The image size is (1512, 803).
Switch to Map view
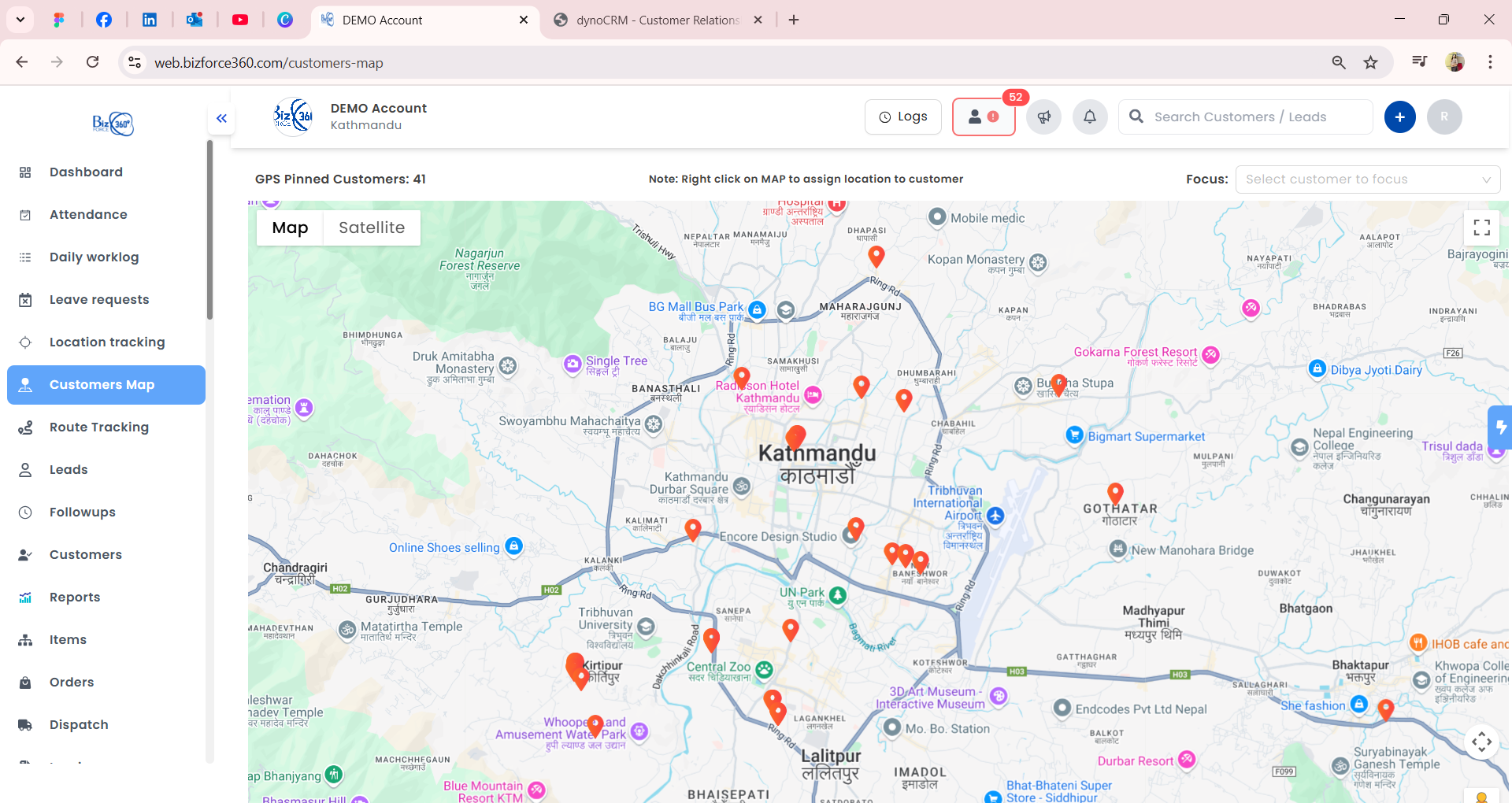[x=290, y=228]
